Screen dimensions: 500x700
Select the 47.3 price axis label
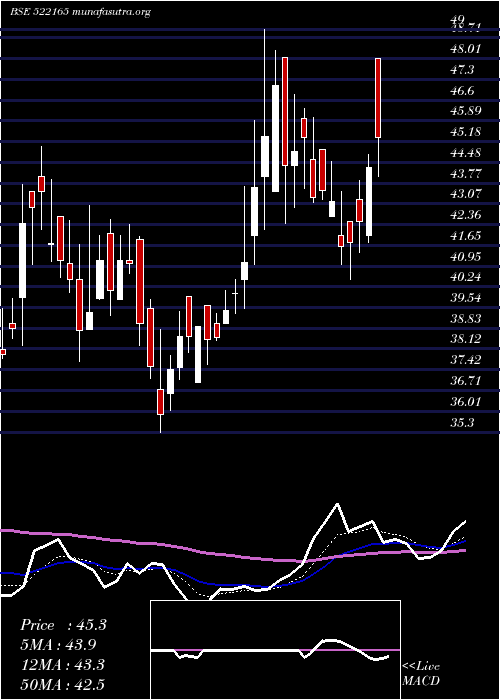tap(463, 70)
